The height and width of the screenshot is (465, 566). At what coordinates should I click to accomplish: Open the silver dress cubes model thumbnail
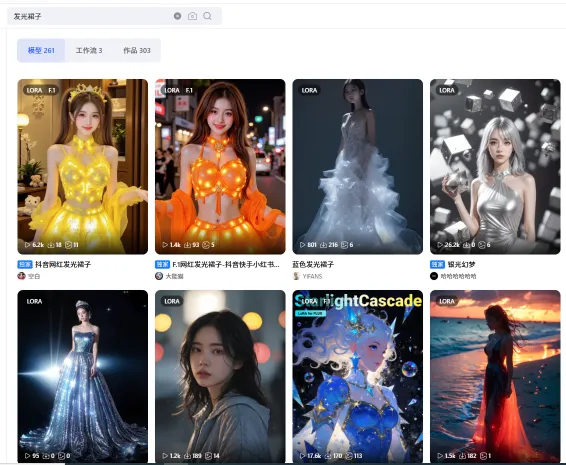[x=495, y=166]
